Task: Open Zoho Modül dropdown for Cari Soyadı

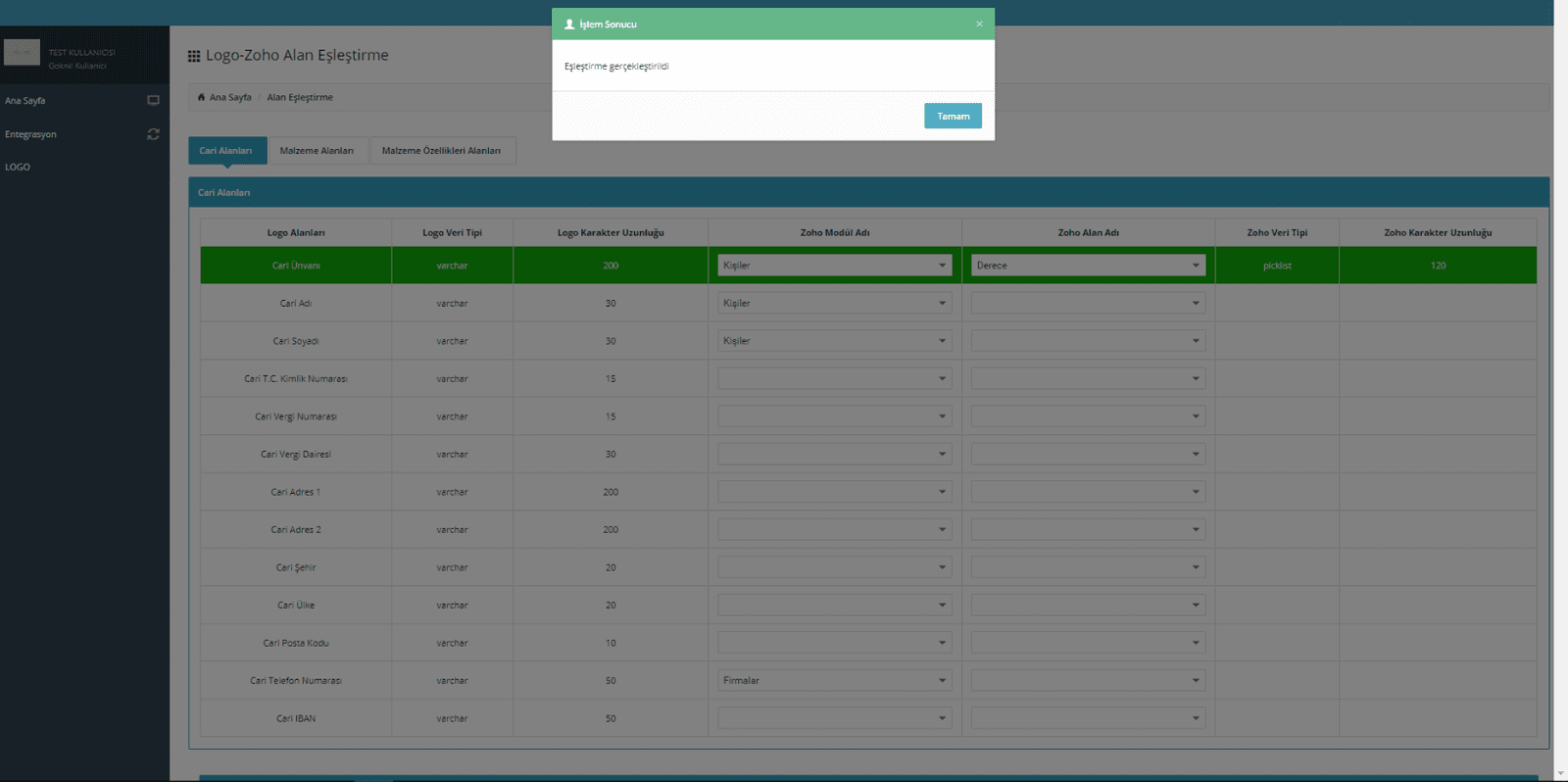Action: coord(834,341)
